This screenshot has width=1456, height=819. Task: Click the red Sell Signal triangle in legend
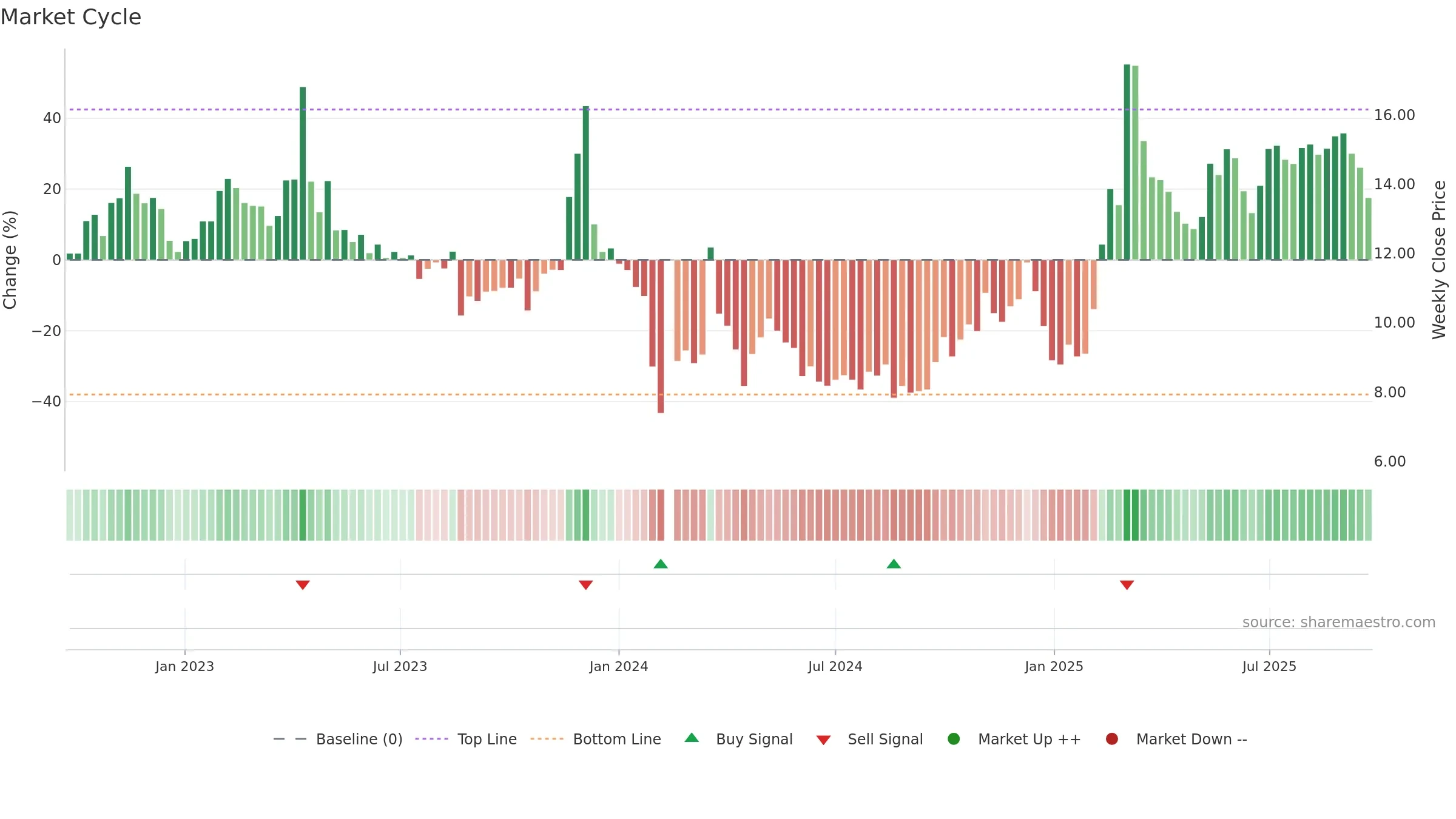tap(823, 740)
